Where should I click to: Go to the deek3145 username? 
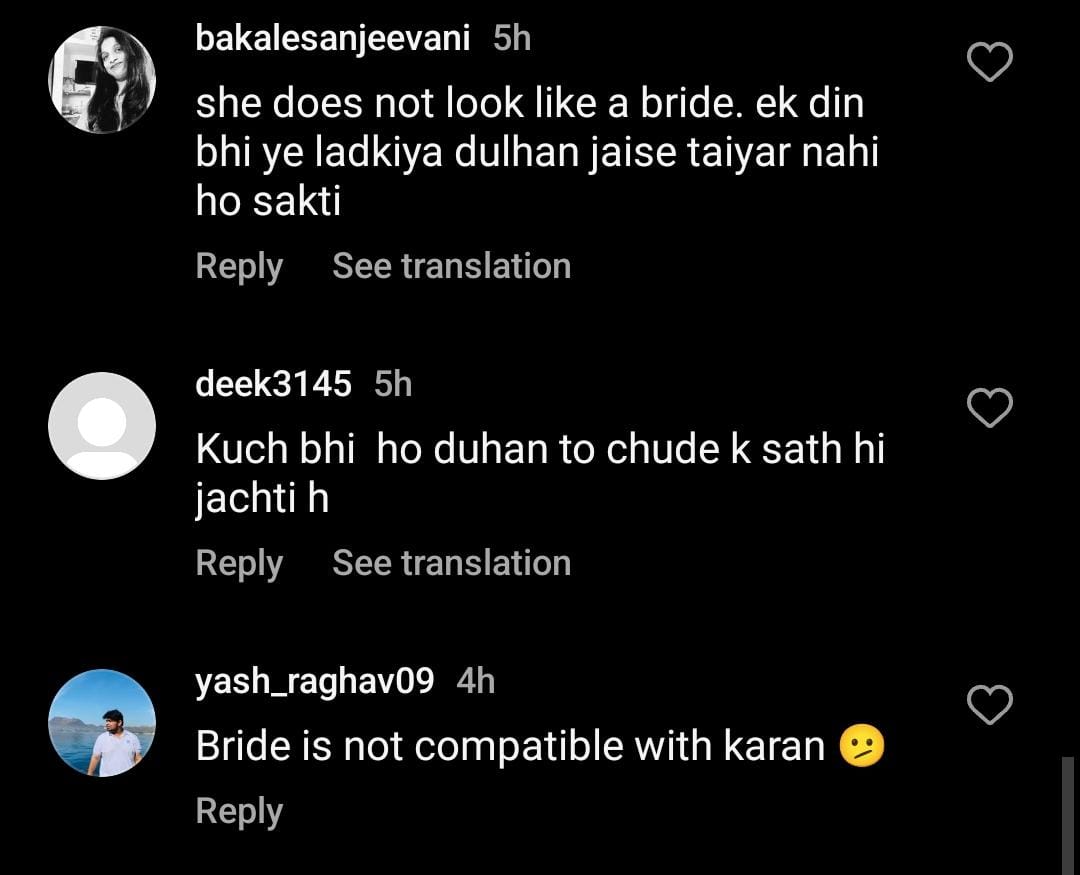click(274, 383)
